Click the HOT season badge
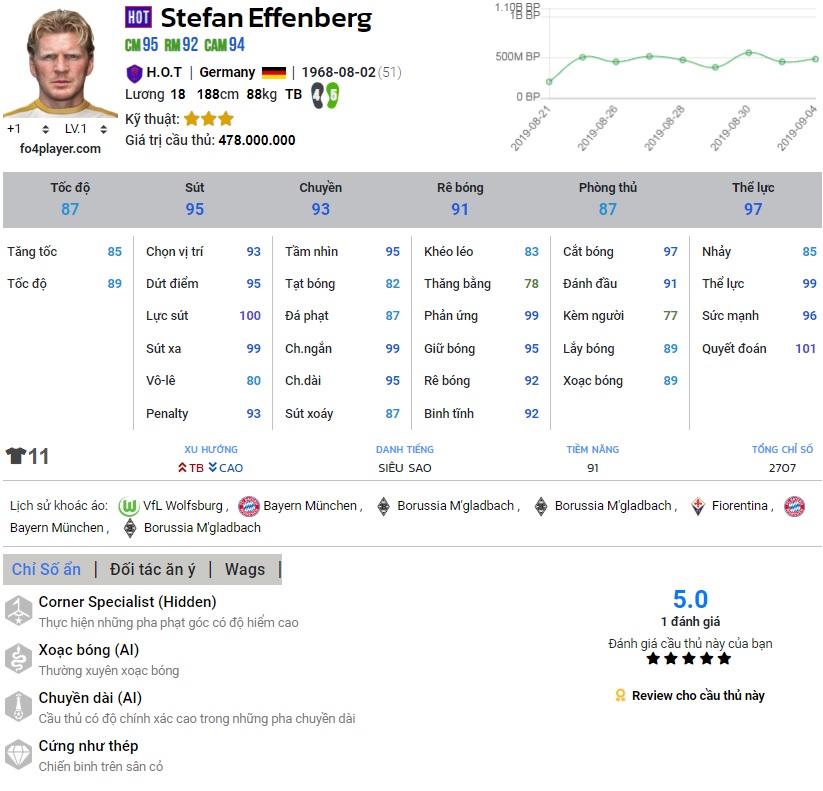The height and width of the screenshot is (791, 823). 139,17
